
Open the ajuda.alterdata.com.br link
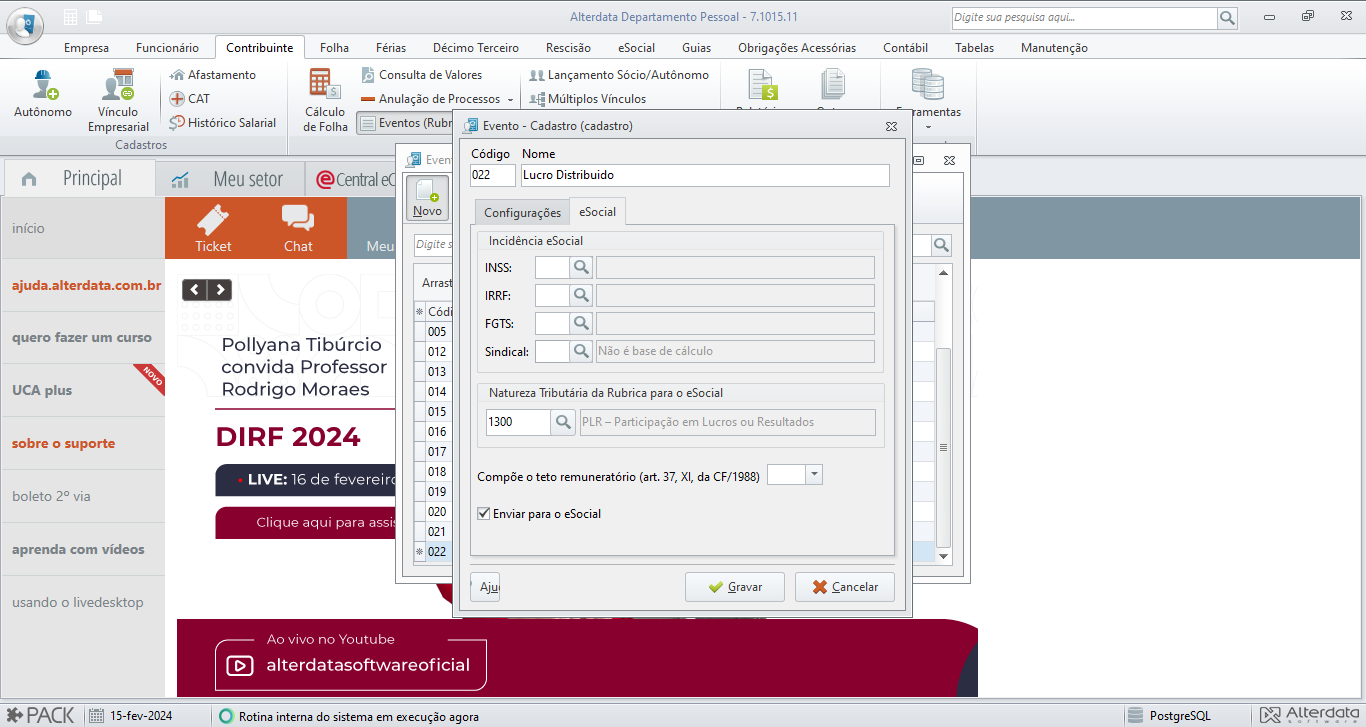point(86,285)
